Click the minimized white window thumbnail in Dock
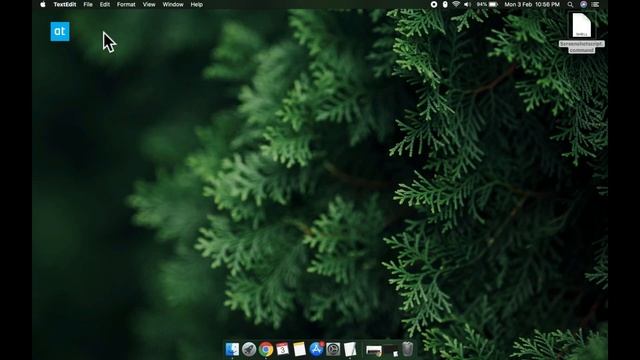This screenshot has height=360, width=640. click(374, 350)
